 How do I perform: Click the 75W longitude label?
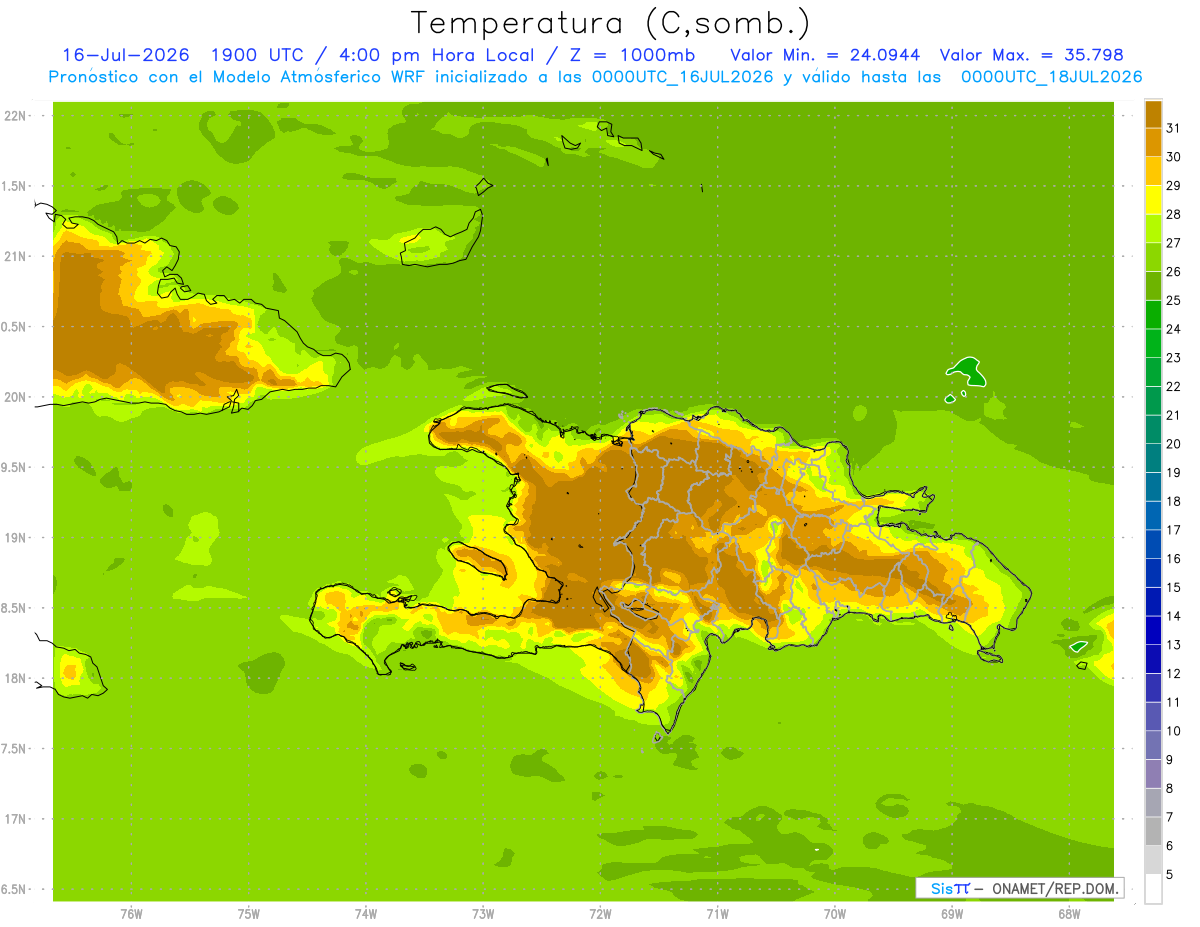(249, 913)
